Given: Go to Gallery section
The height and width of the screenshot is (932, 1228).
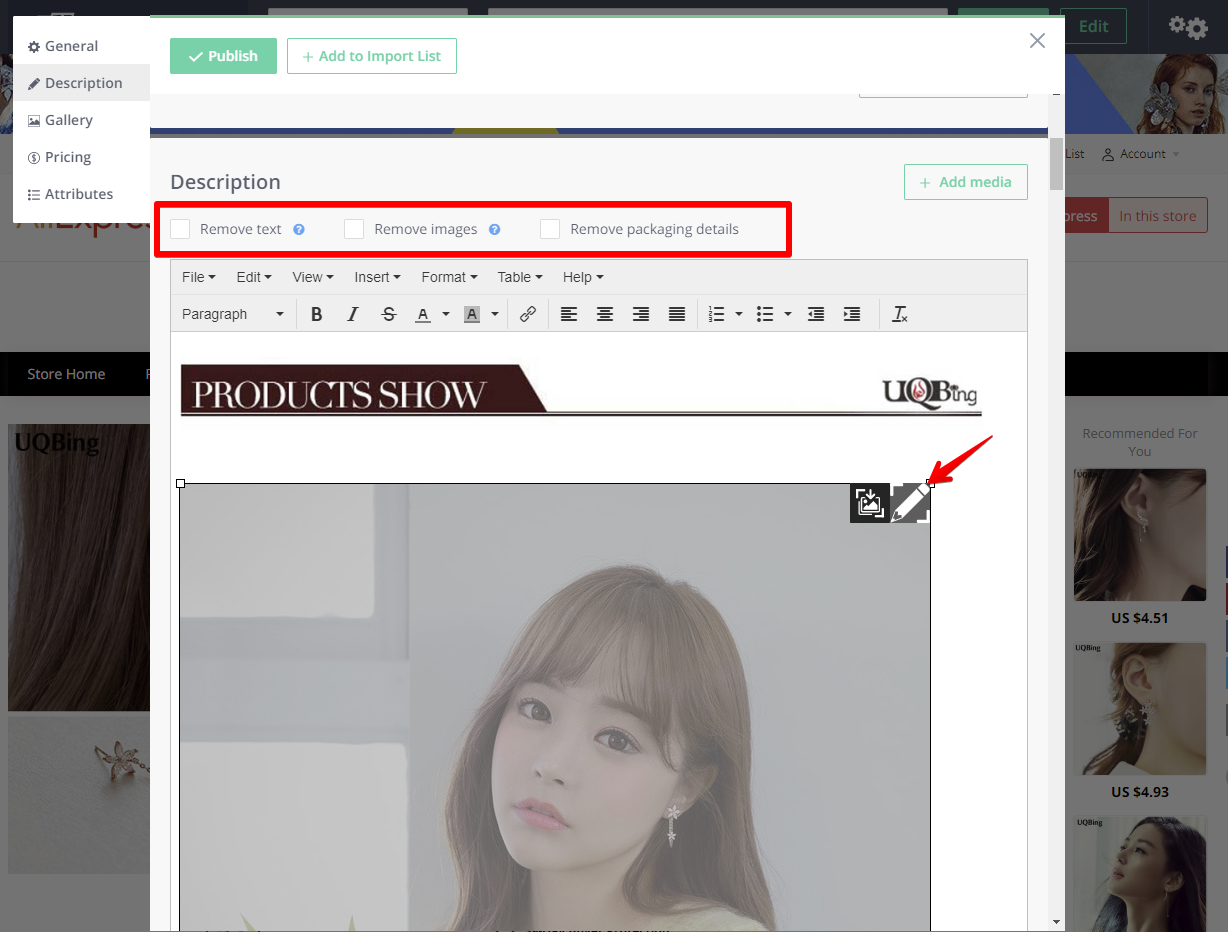Looking at the screenshot, I should coord(81,120).
